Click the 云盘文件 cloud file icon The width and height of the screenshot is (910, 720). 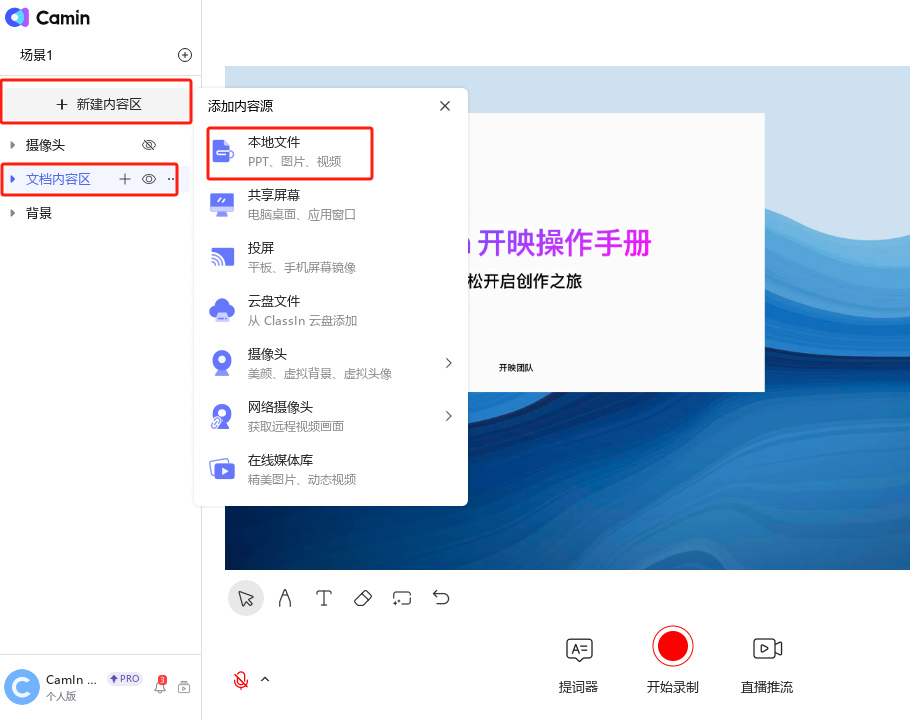click(222, 310)
